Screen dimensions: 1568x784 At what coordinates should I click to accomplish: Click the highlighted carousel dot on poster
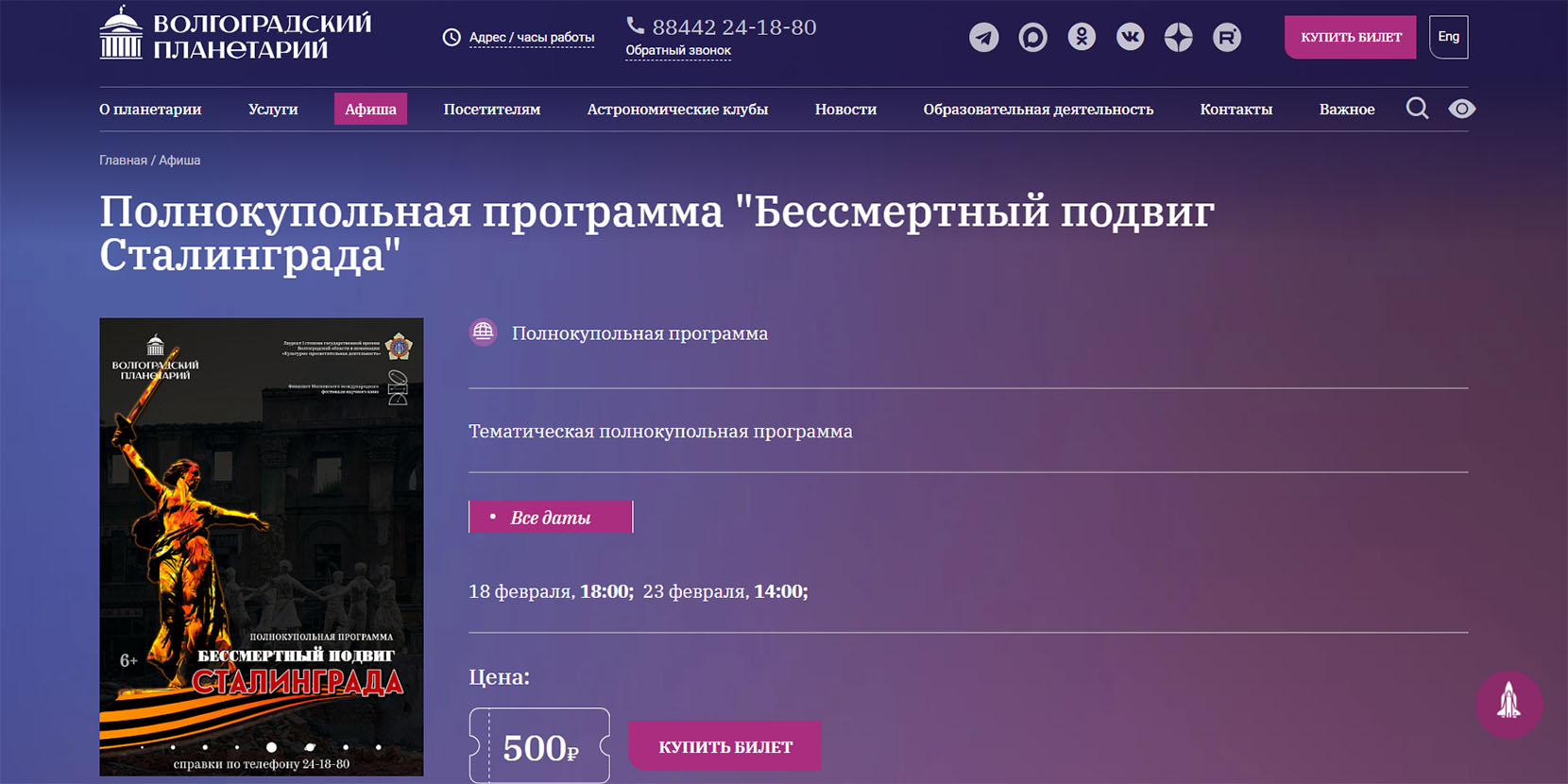coord(271,747)
